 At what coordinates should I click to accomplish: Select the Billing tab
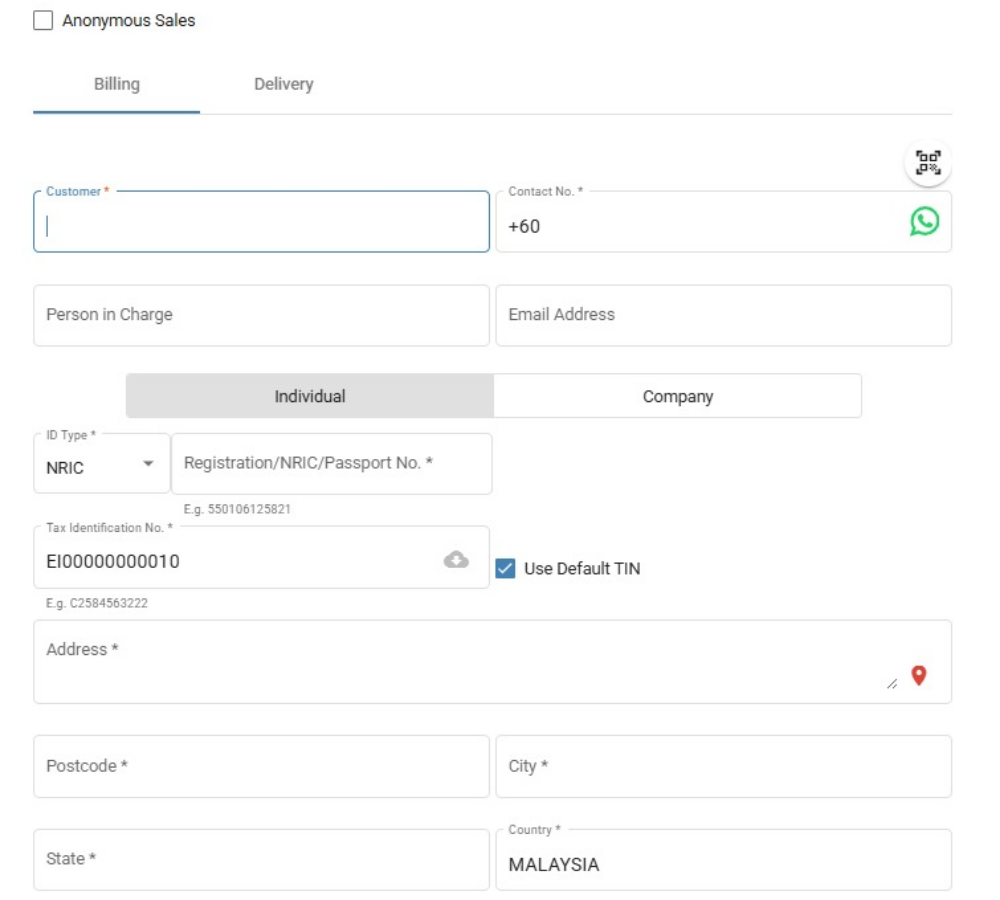click(x=117, y=84)
